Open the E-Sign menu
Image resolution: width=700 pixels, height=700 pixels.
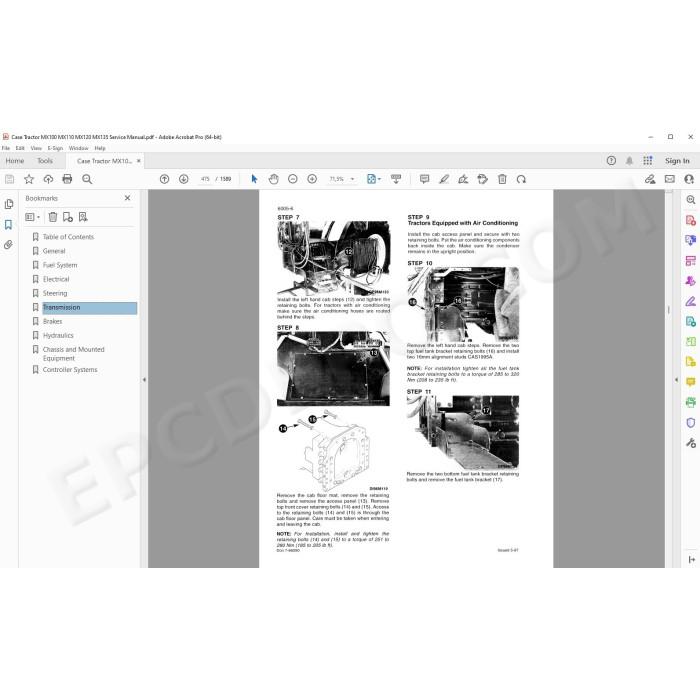click(x=55, y=148)
